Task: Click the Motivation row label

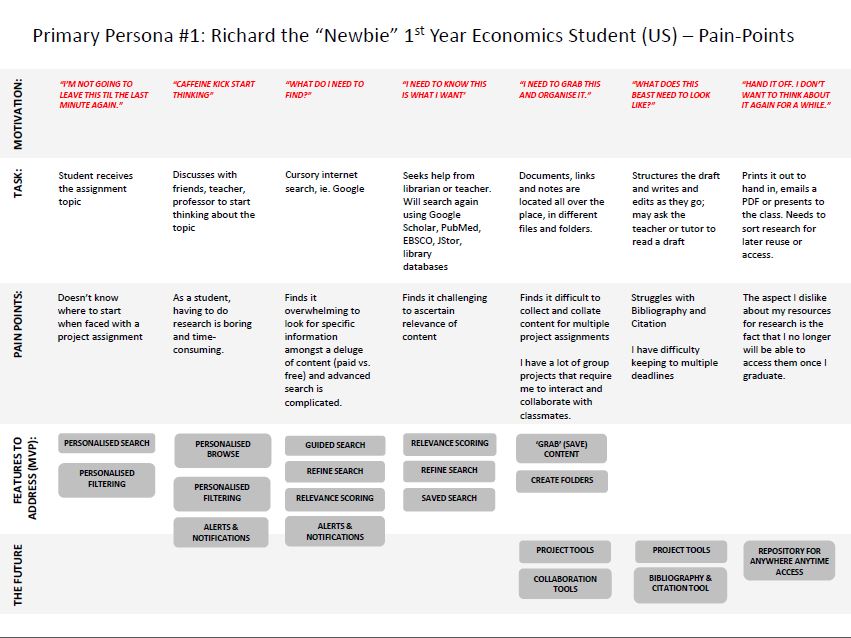Action: [x=18, y=113]
